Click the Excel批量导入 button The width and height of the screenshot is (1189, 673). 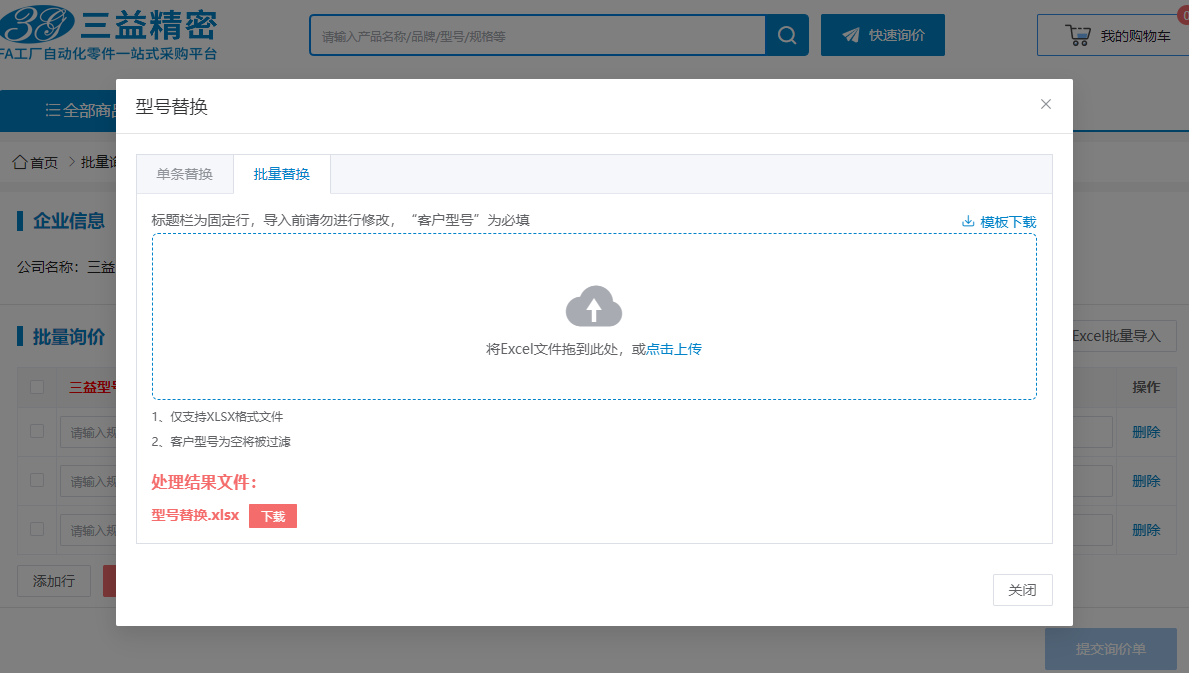pos(1124,336)
